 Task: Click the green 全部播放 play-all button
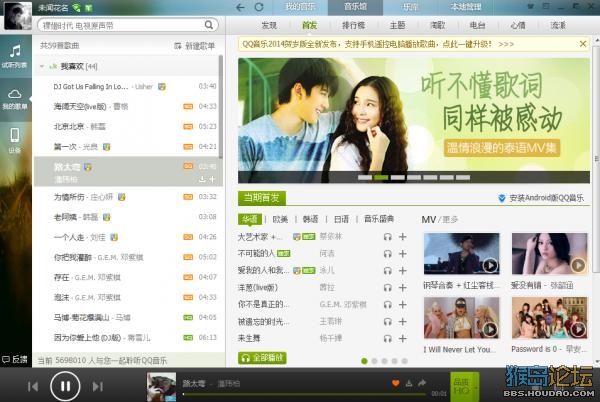pos(262,358)
